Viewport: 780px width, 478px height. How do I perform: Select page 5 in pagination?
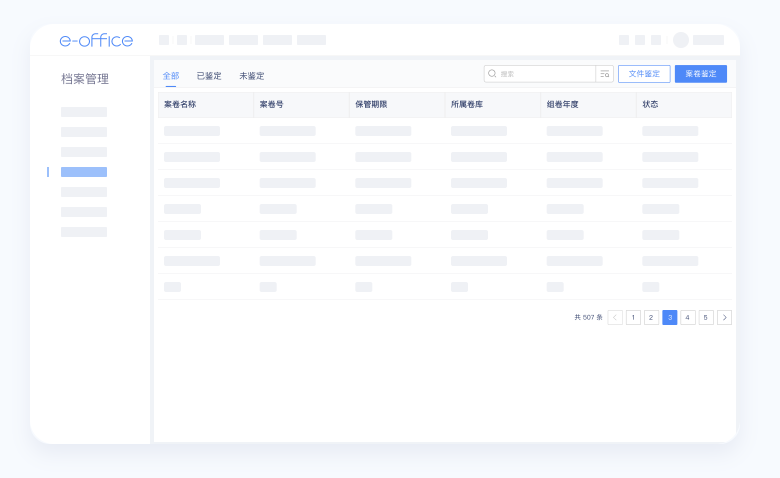click(706, 317)
